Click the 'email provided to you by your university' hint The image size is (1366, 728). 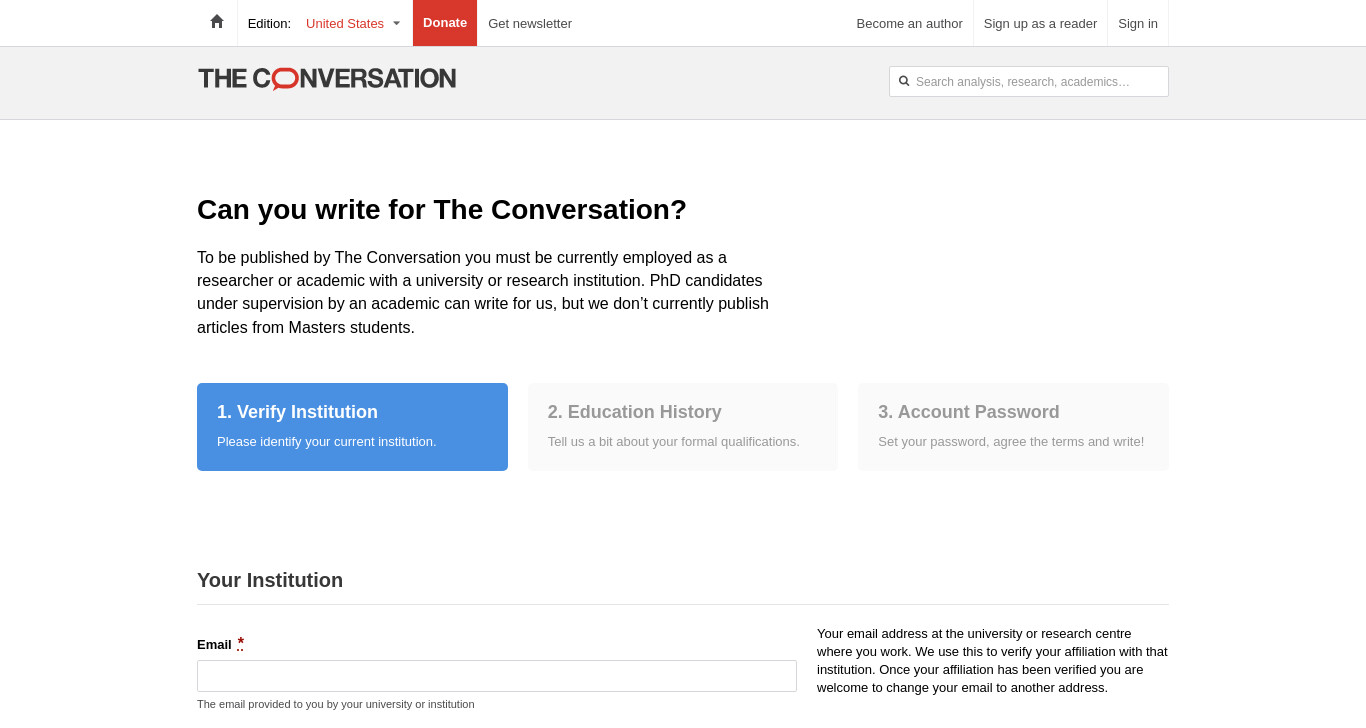pyautogui.click(x=336, y=704)
